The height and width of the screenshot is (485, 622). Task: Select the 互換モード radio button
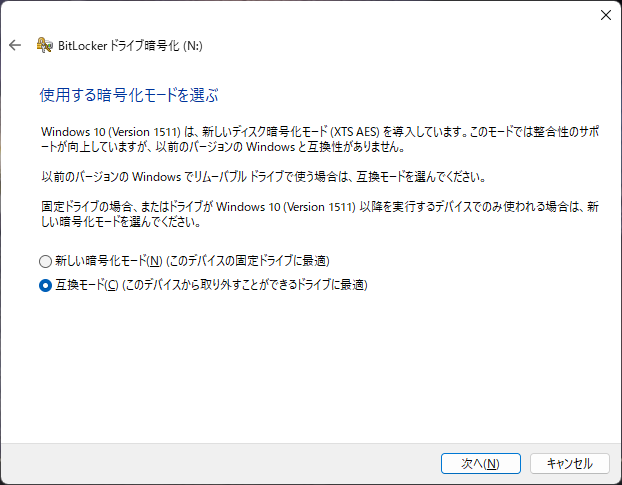click(45, 285)
